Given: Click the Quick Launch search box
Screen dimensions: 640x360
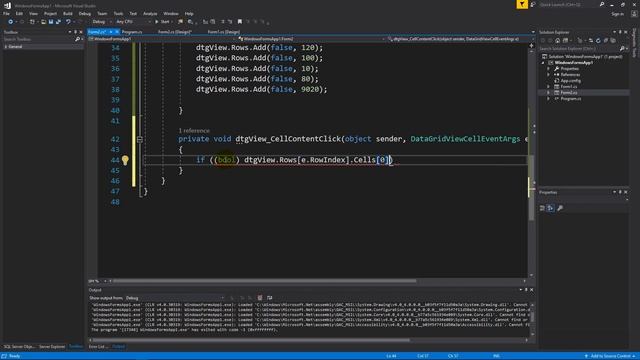Looking at the screenshot, I should click(568, 4).
